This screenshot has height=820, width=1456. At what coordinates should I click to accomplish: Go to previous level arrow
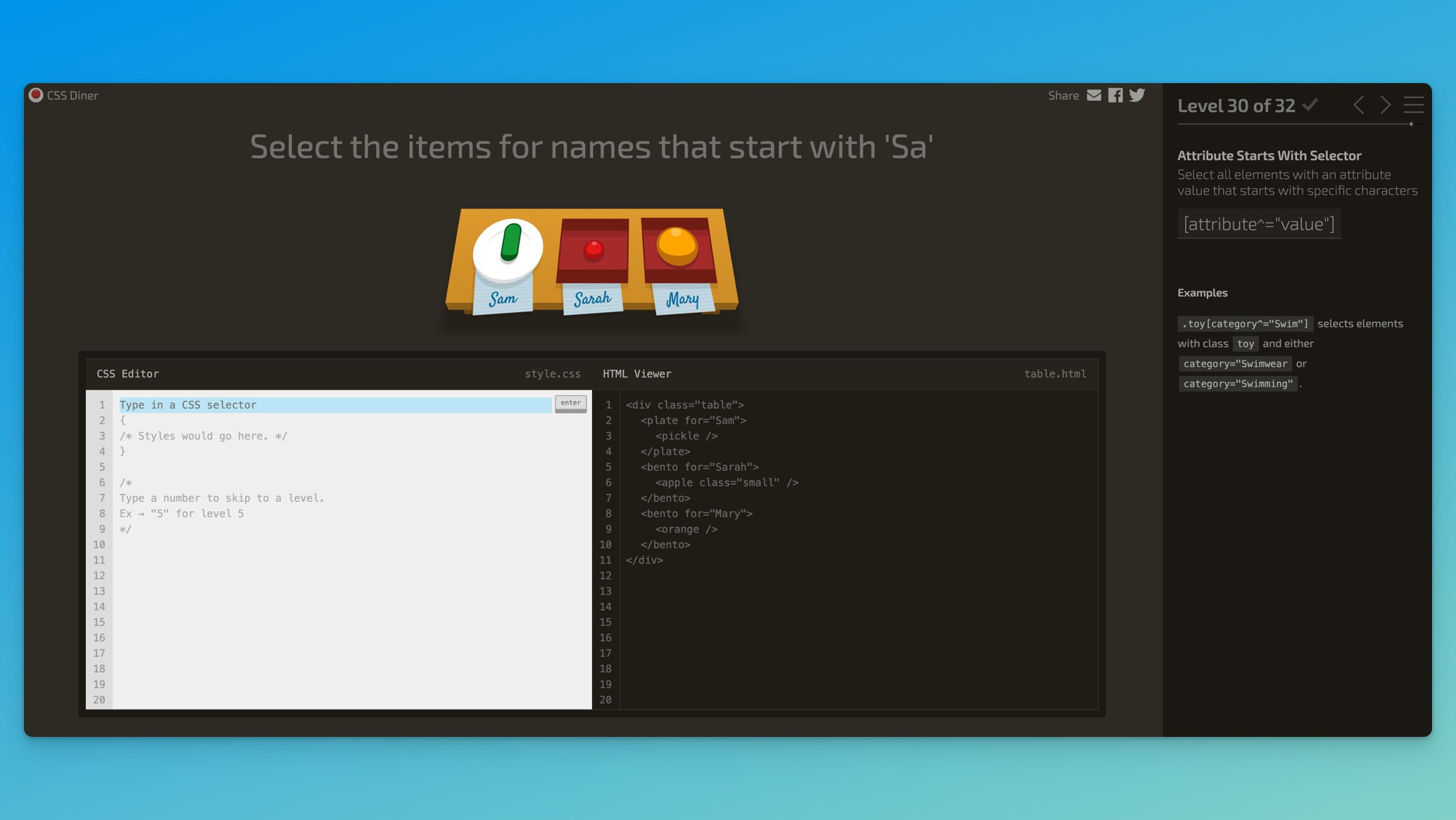coord(1359,105)
